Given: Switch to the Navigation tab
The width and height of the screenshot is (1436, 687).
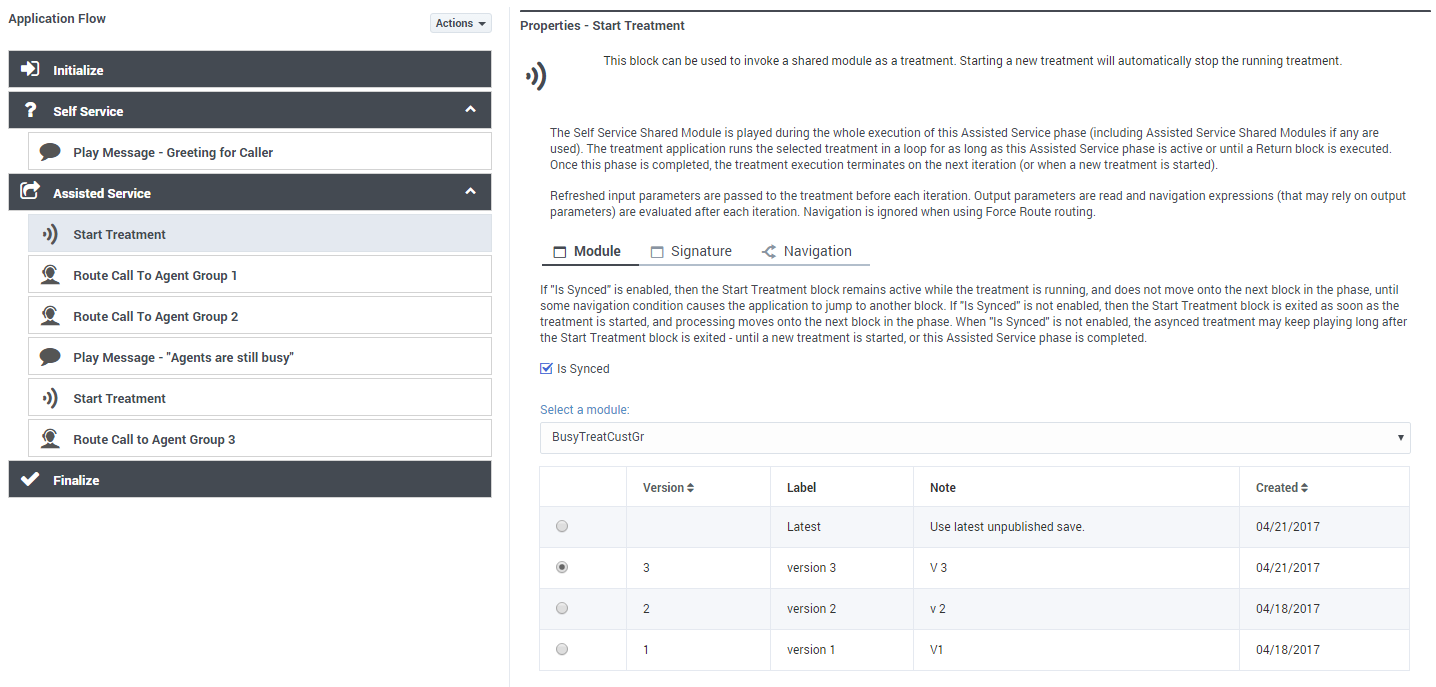Looking at the screenshot, I should pos(818,251).
